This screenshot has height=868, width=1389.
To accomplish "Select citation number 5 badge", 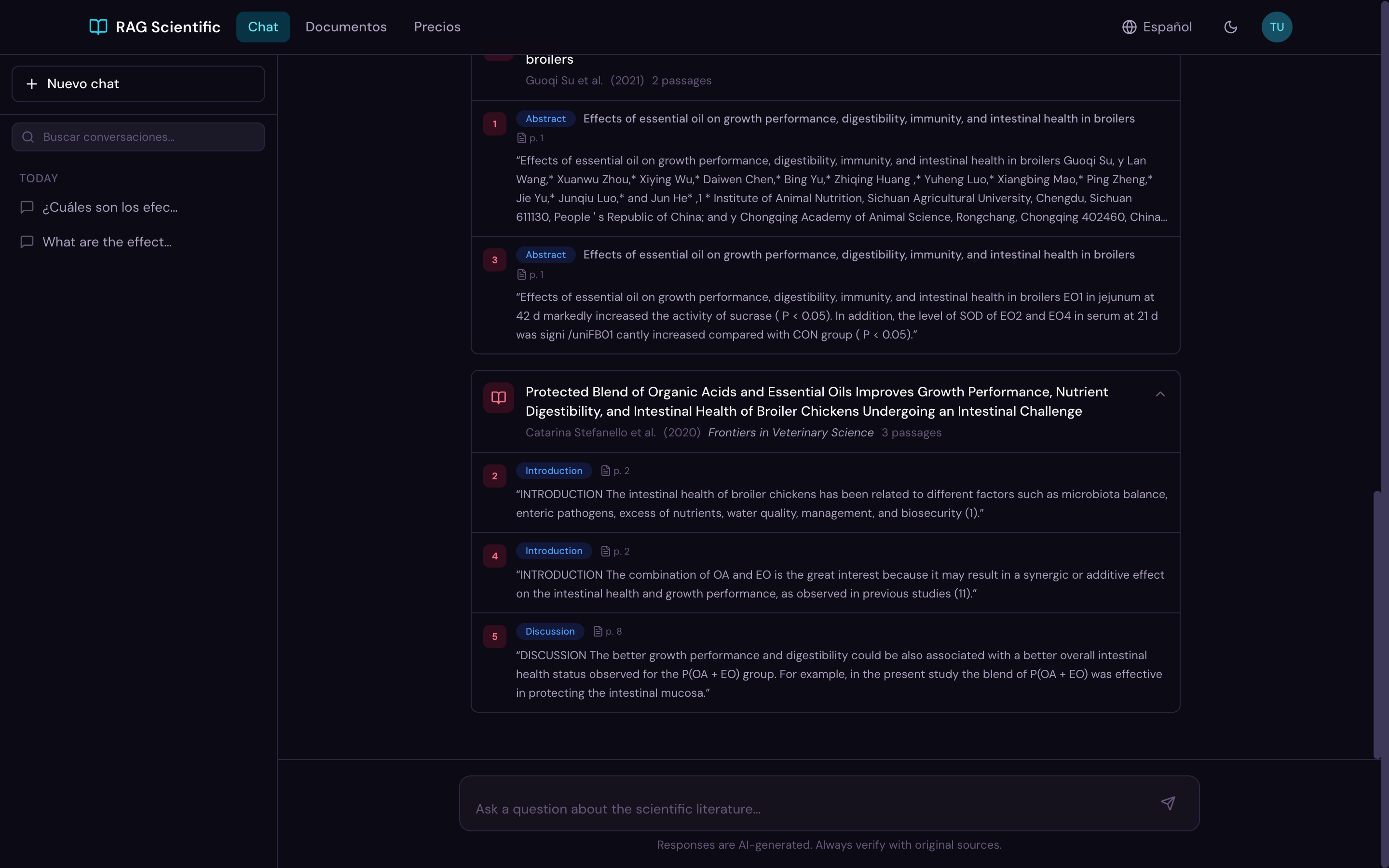I will pos(494,637).
